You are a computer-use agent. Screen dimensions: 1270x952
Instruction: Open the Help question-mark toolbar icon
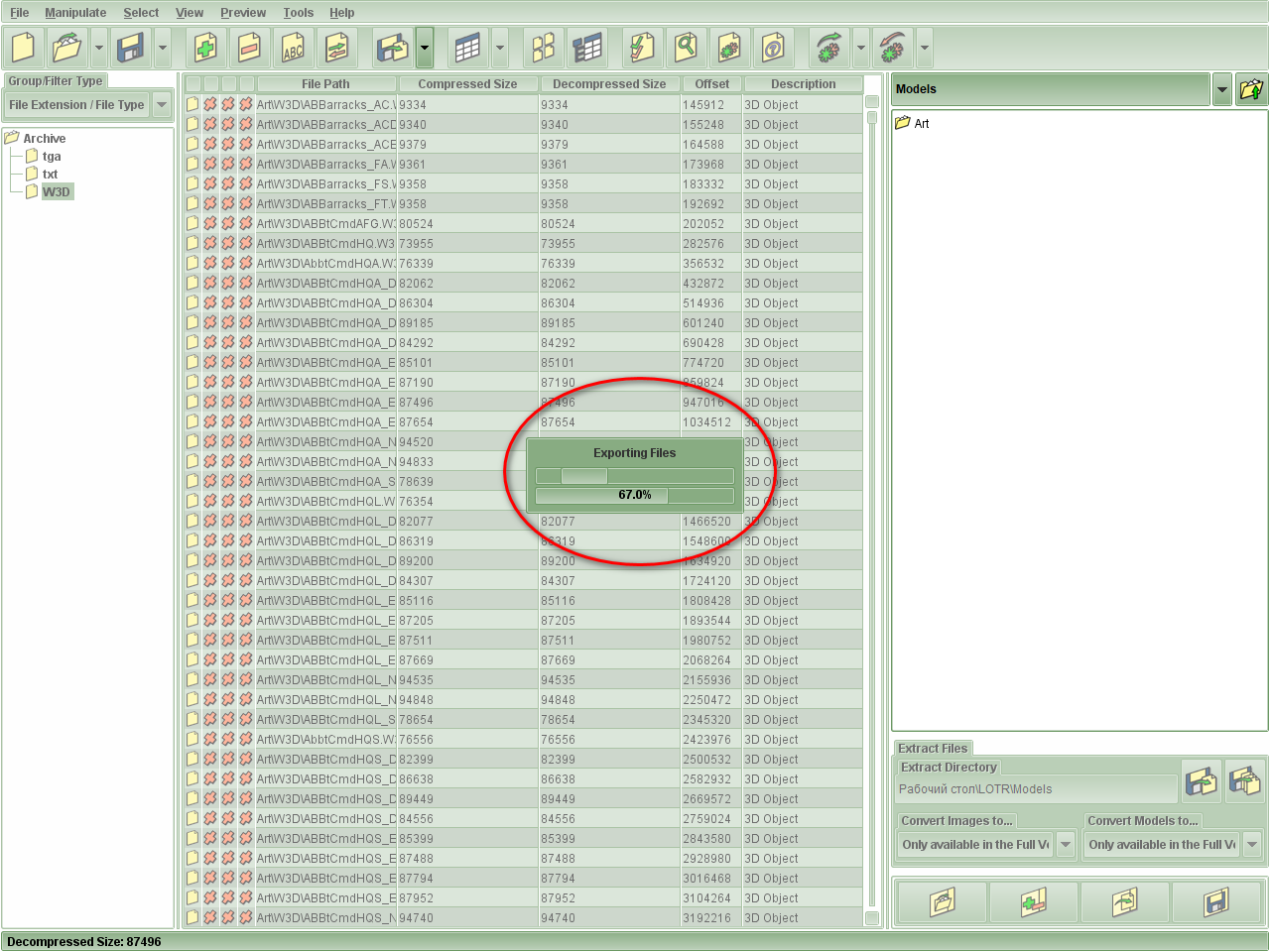774,47
